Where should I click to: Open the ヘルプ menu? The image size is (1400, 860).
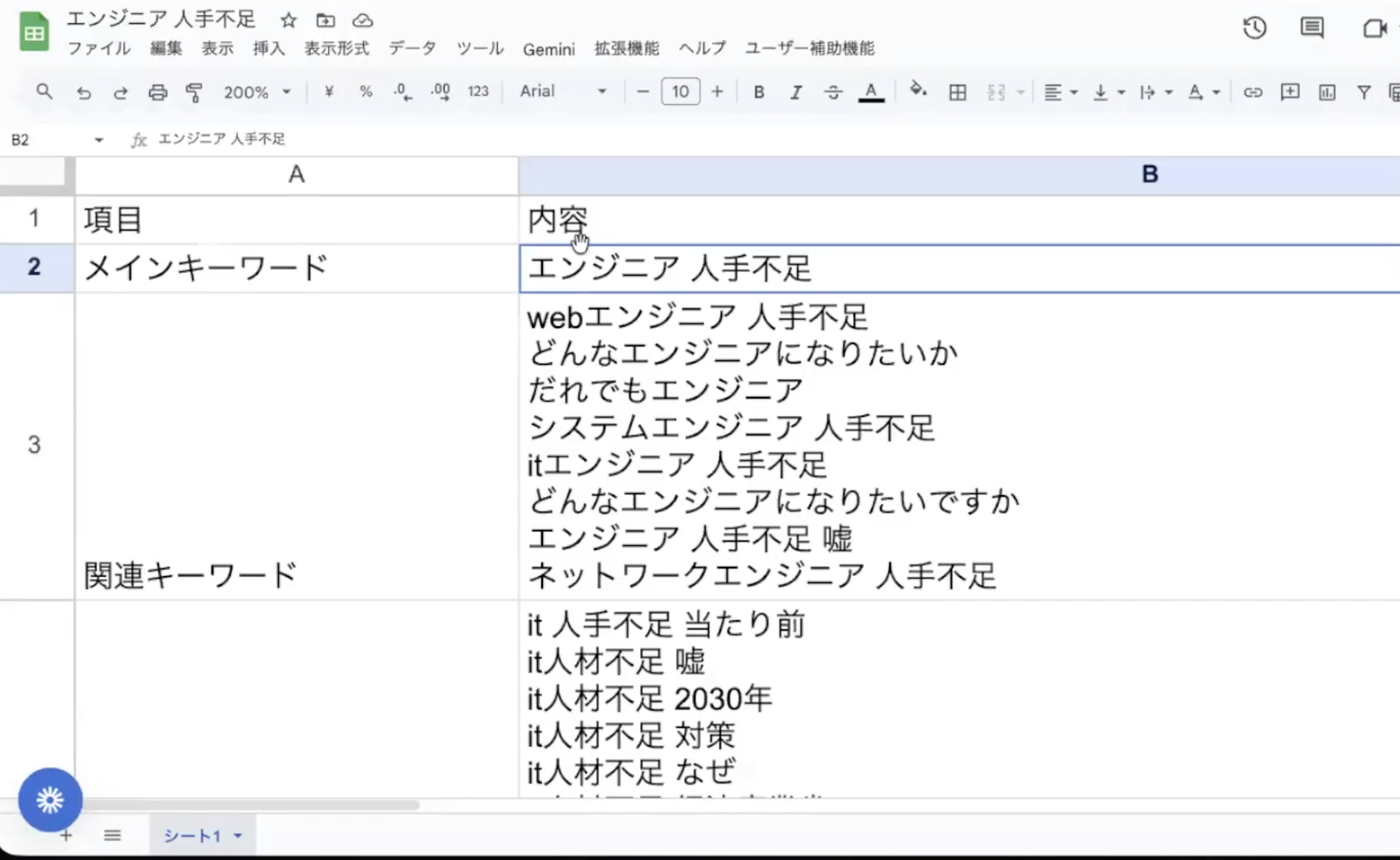[x=702, y=48]
